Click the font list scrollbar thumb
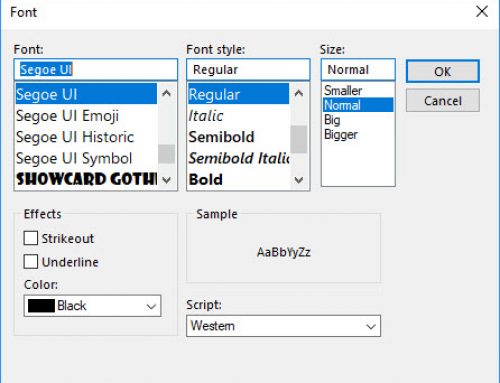 pos(166,154)
